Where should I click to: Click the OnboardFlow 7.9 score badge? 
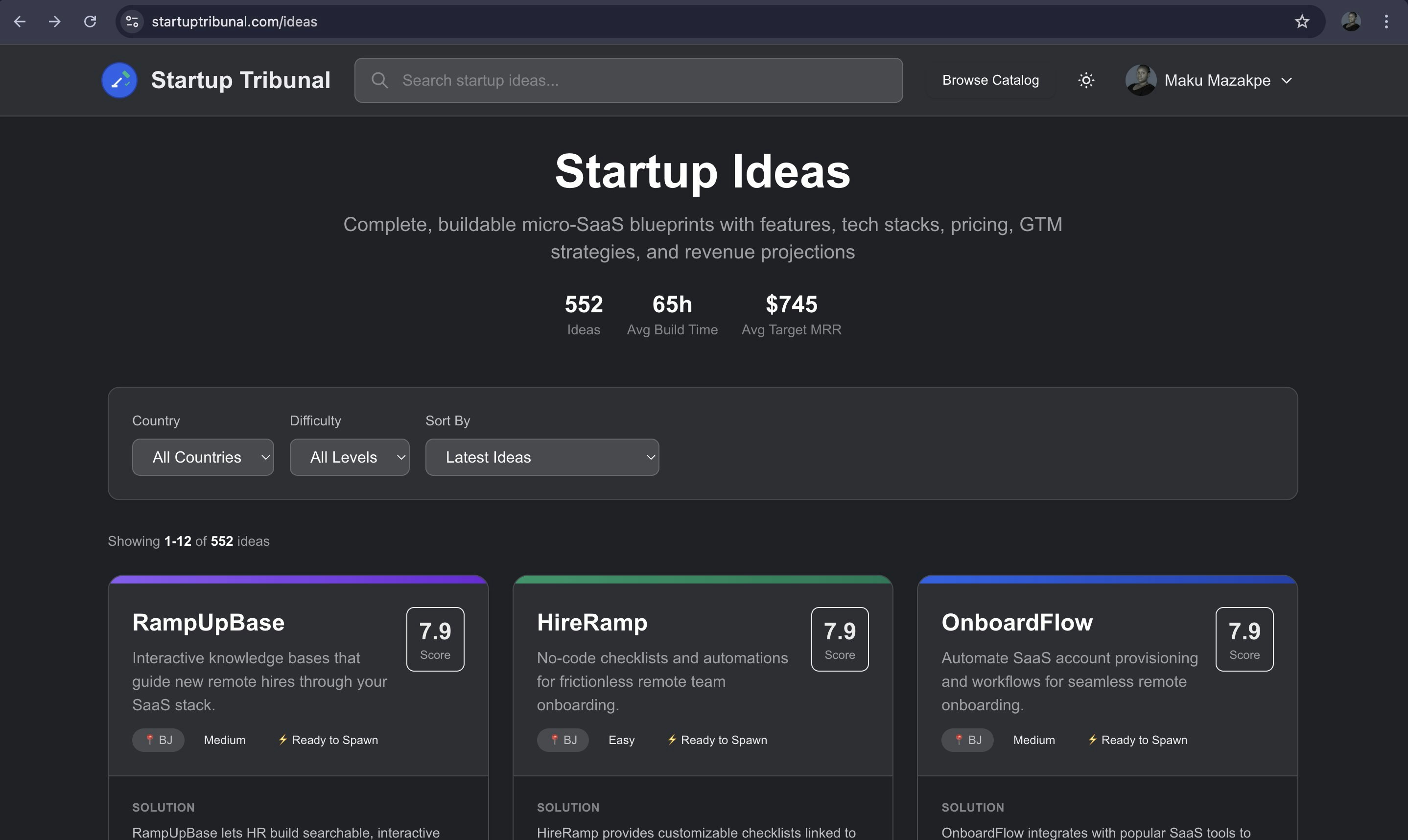1244,639
